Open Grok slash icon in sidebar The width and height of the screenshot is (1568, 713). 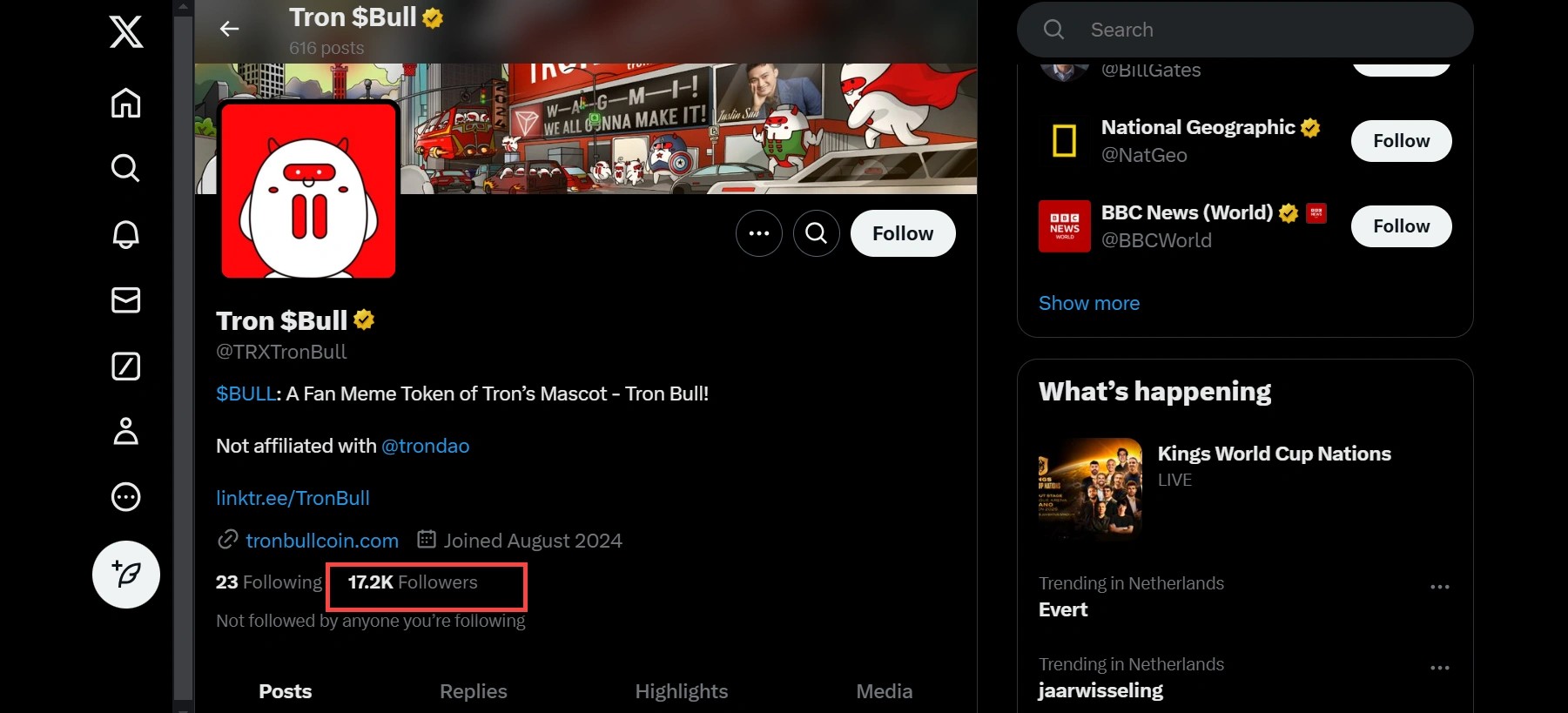click(x=126, y=366)
